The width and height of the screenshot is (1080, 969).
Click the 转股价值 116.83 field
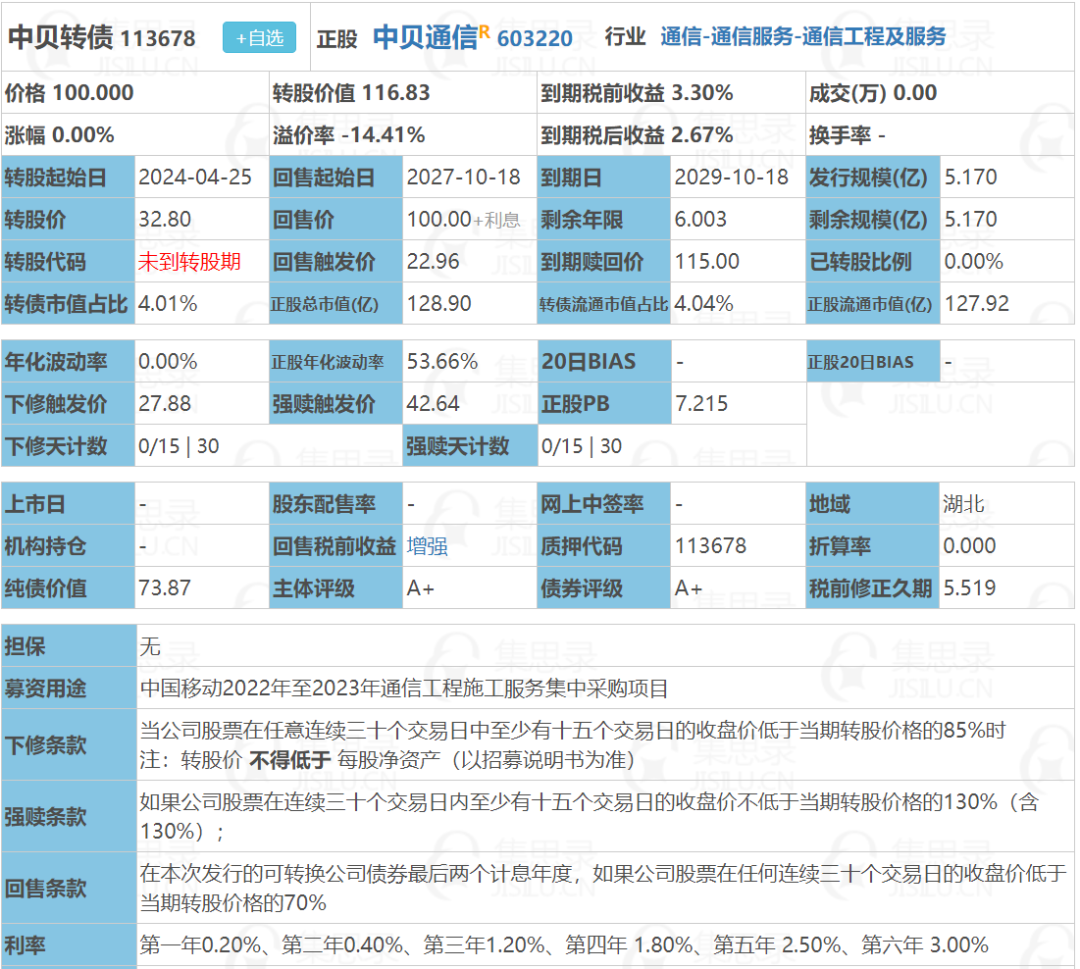(x=351, y=93)
